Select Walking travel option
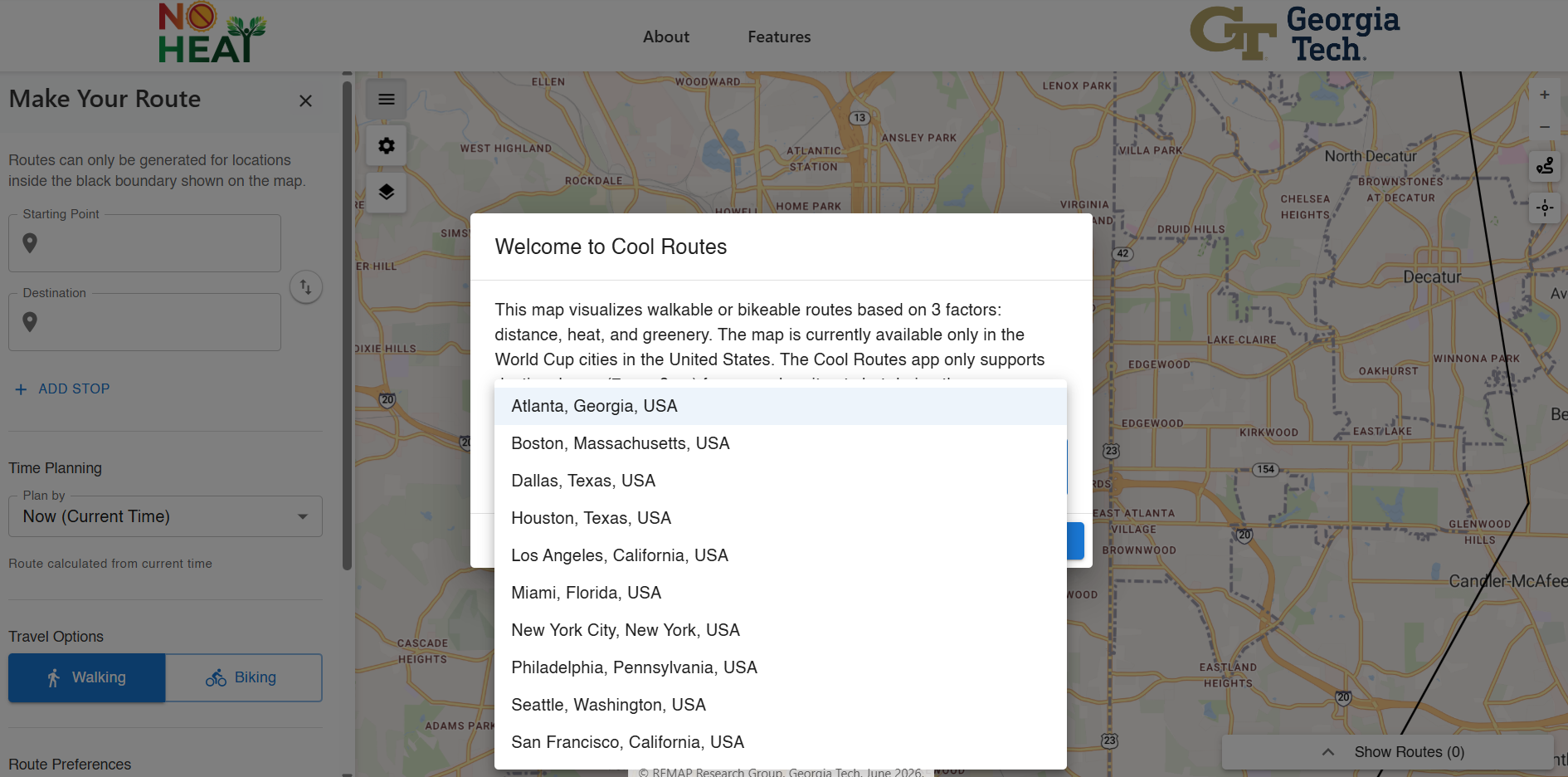The width and height of the screenshot is (1568, 777). click(87, 677)
